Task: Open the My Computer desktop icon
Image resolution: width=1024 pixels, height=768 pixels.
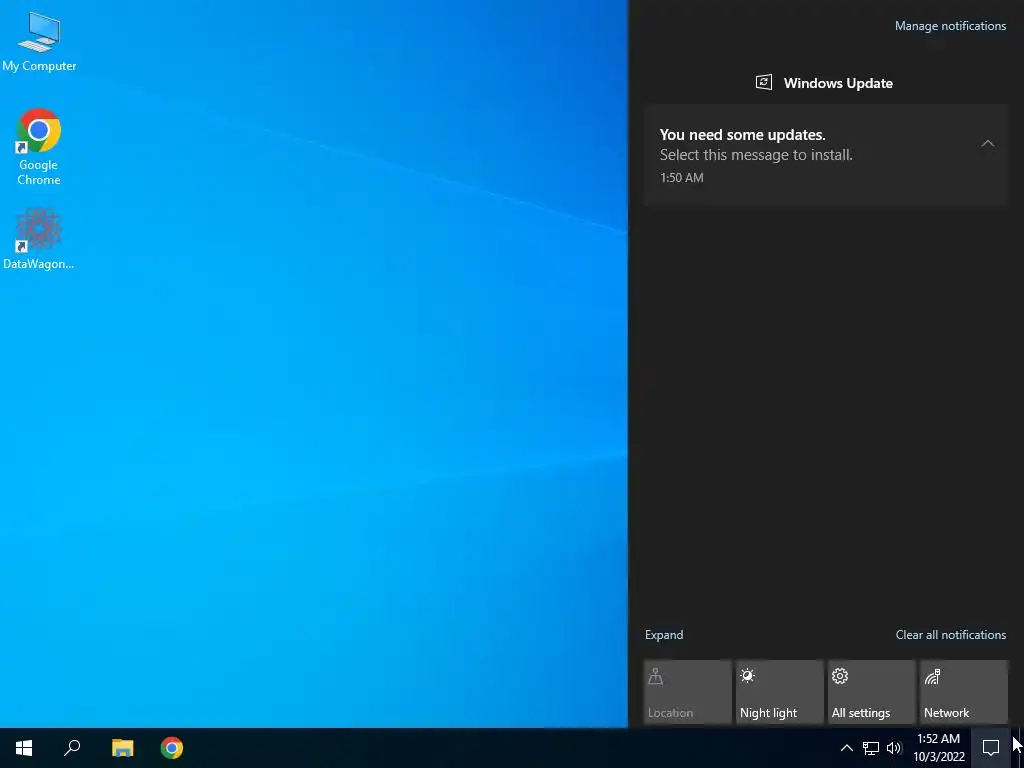Action: [39, 42]
